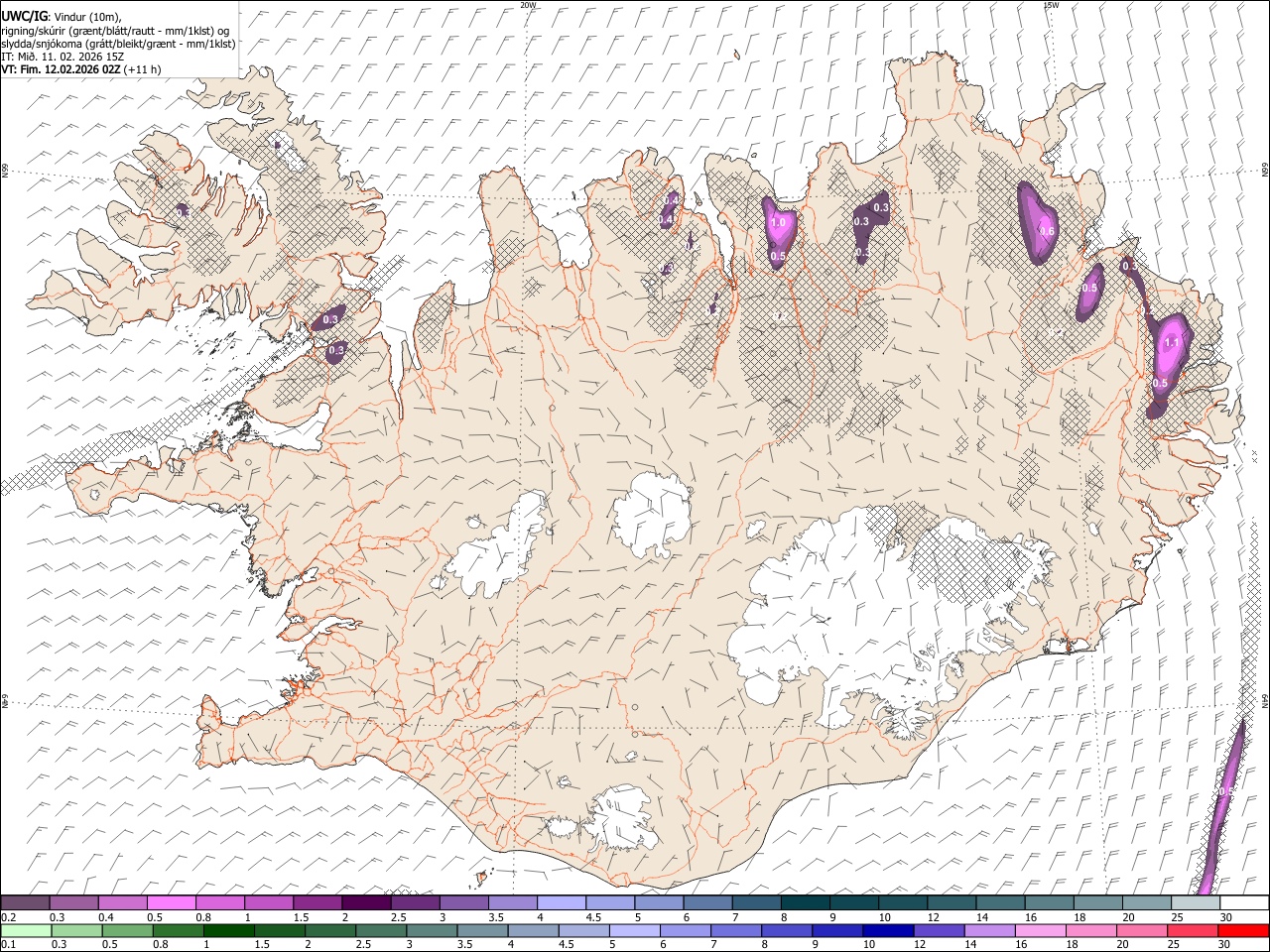Pick the 1 swatch in the snow legend
This screenshot has width=1270, height=952.
pos(269,902)
